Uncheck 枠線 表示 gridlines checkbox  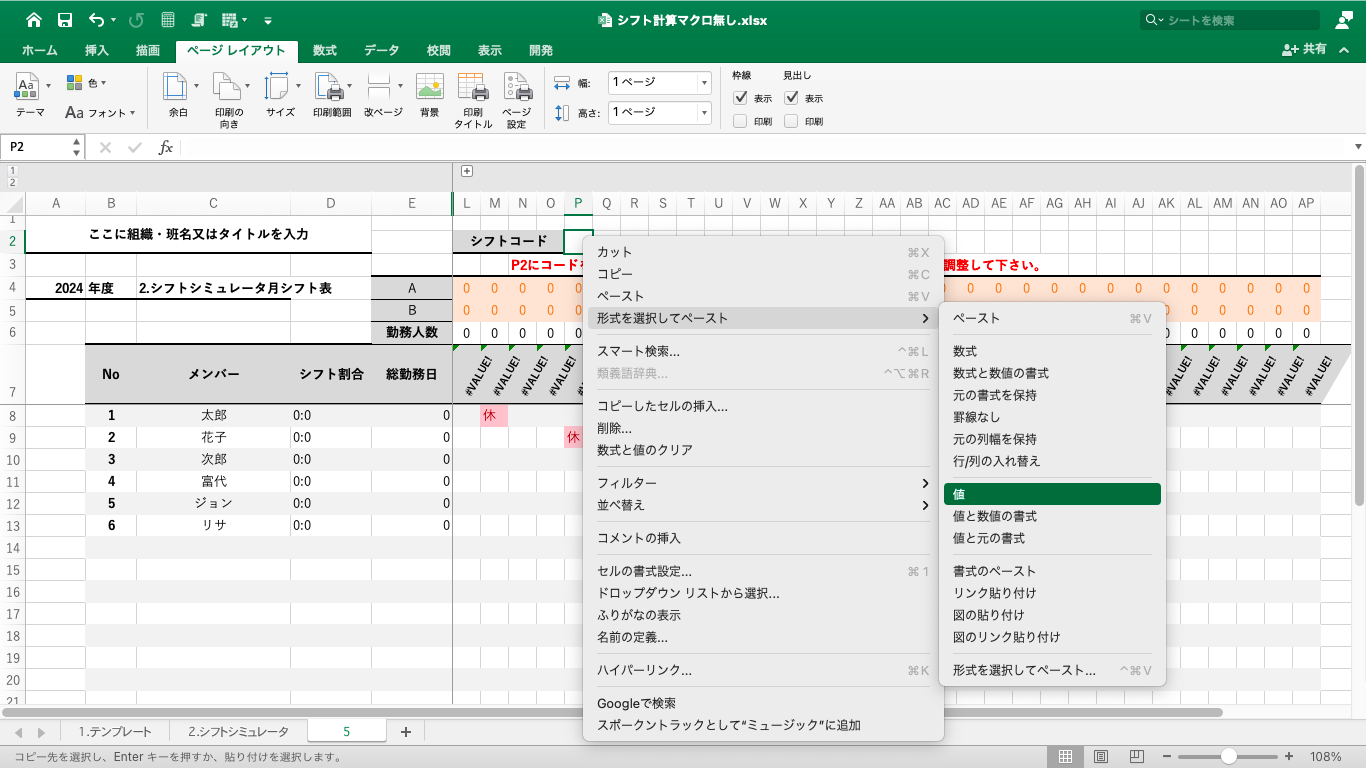pos(740,98)
